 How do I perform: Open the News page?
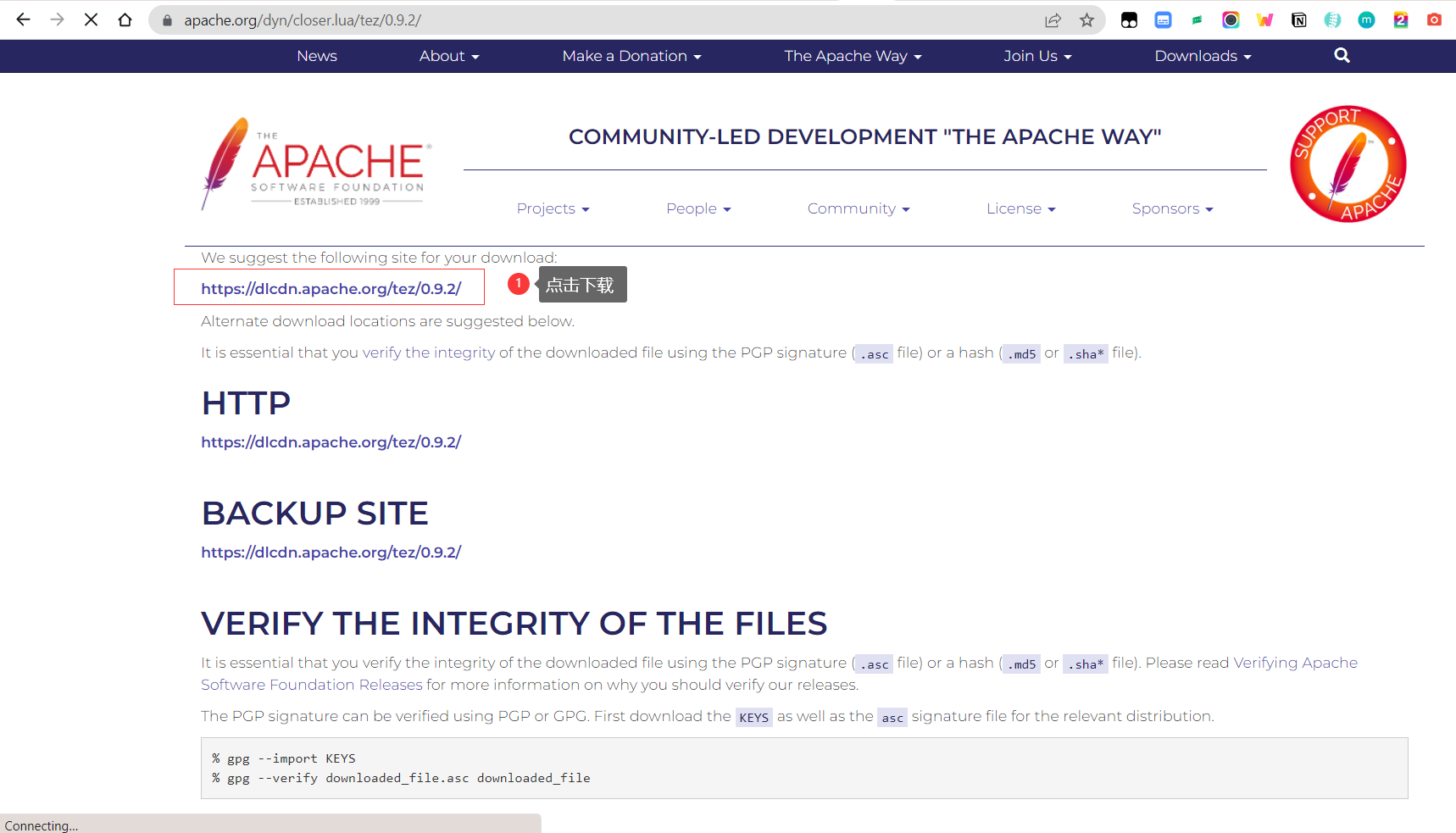click(x=317, y=56)
